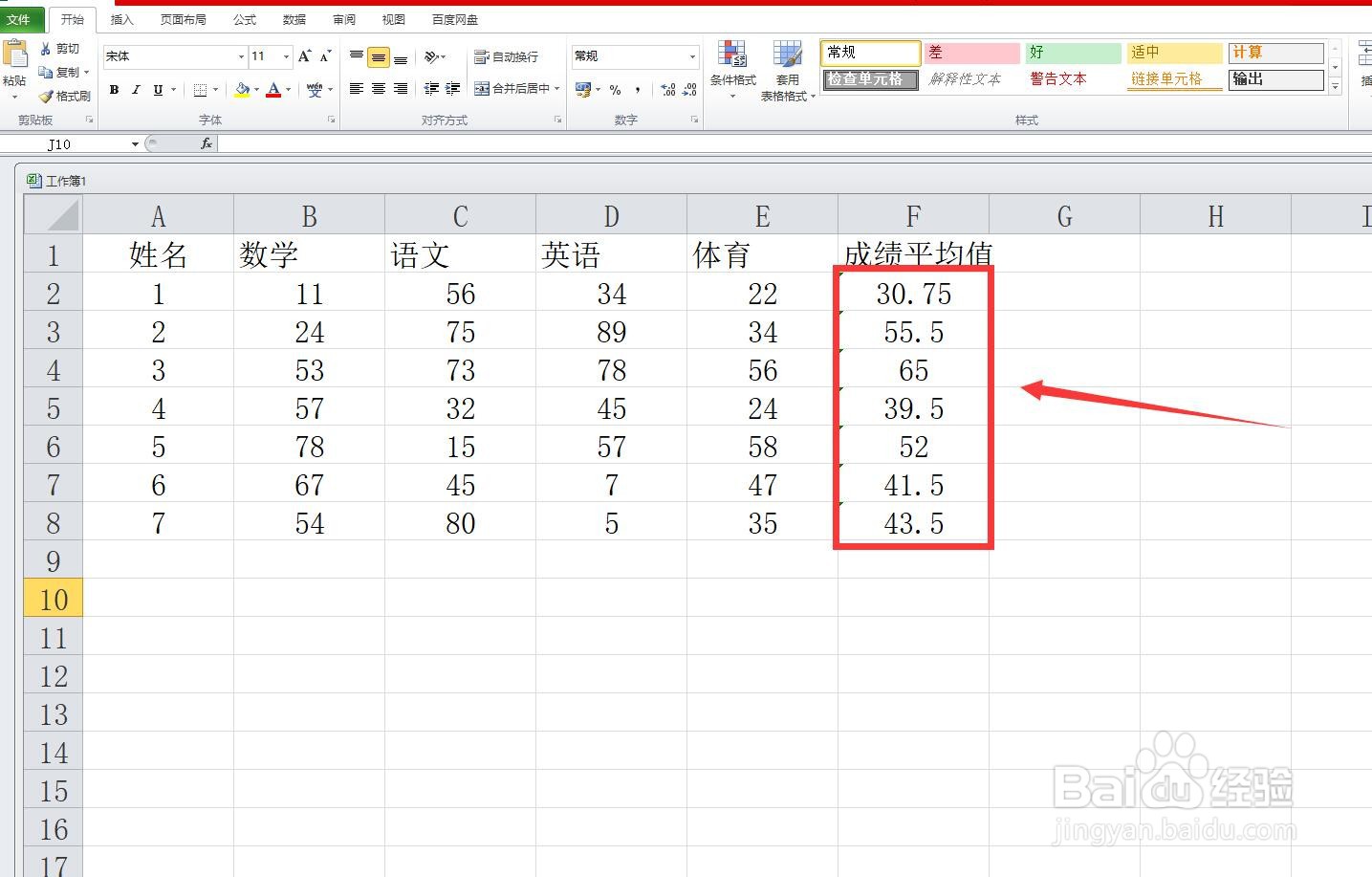Select cell containing 30.75
1372x877 pixels.
pos(913,294)
